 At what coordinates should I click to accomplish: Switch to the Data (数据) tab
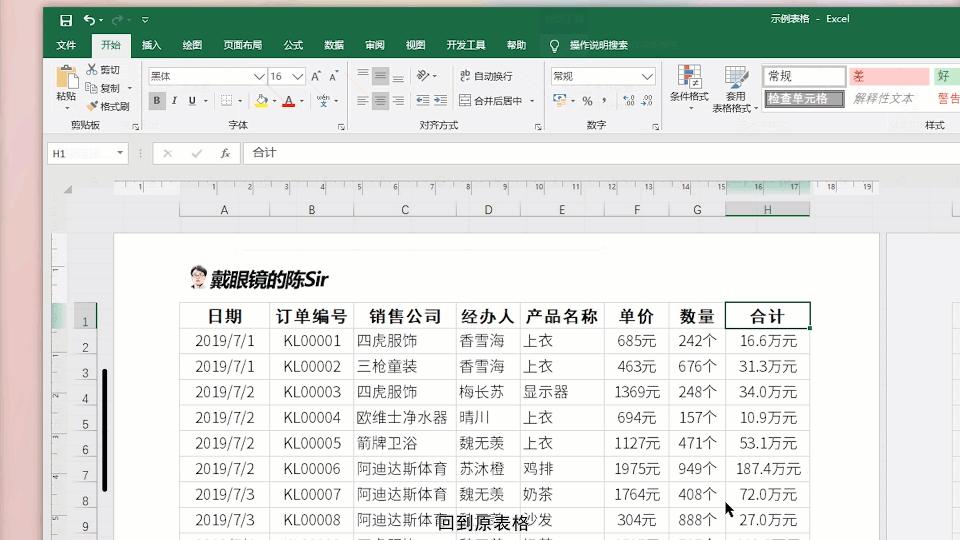[334, 45]
